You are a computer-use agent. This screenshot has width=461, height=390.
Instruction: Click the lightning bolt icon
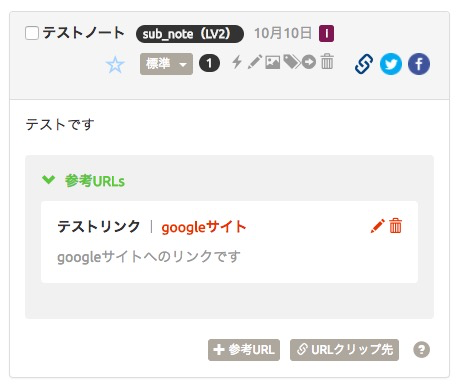(237, 62)
